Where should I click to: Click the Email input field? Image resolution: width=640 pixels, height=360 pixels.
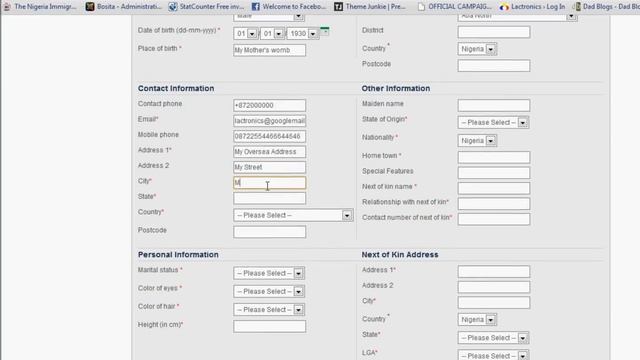(269, 121)
